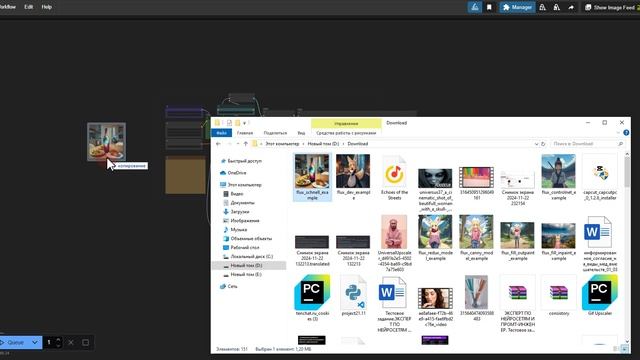Click Новый том (D:) in the address breadcrumb

pos(323,144)
